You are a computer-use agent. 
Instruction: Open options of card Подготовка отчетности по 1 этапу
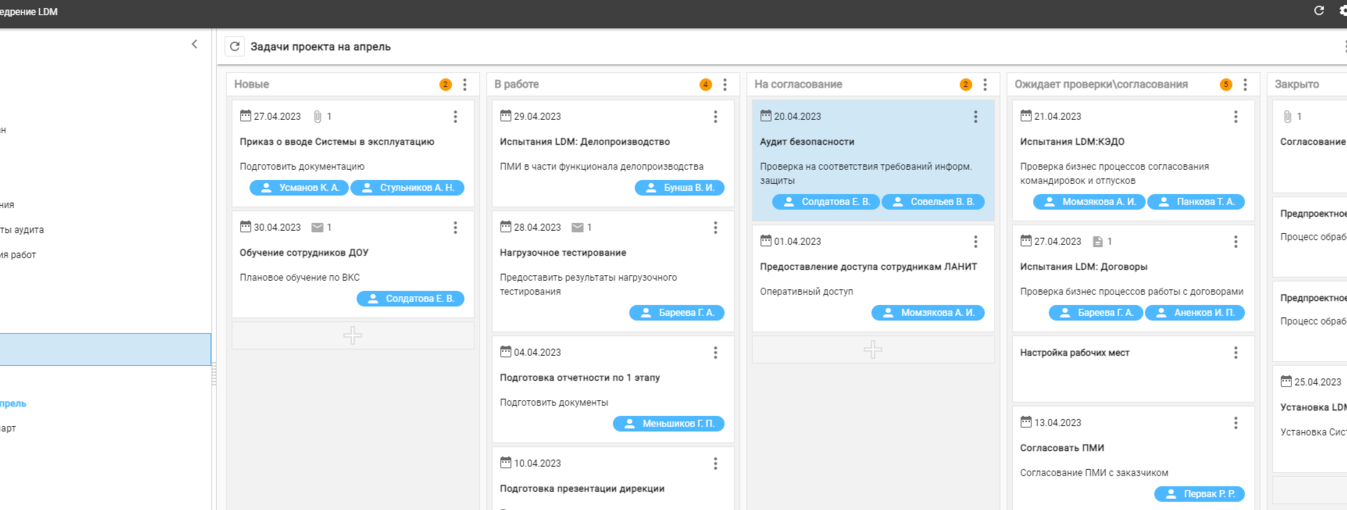tap(715, 353)
